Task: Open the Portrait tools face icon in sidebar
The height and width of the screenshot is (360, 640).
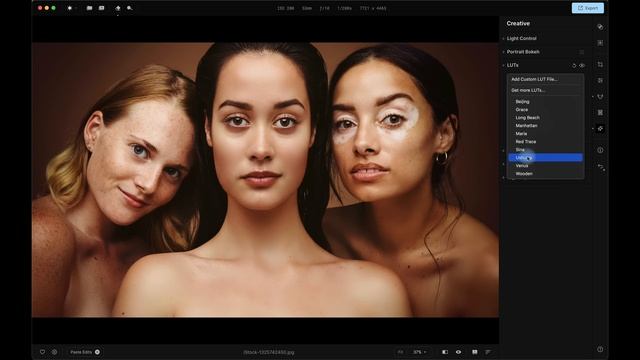Action: coord(600,97)
